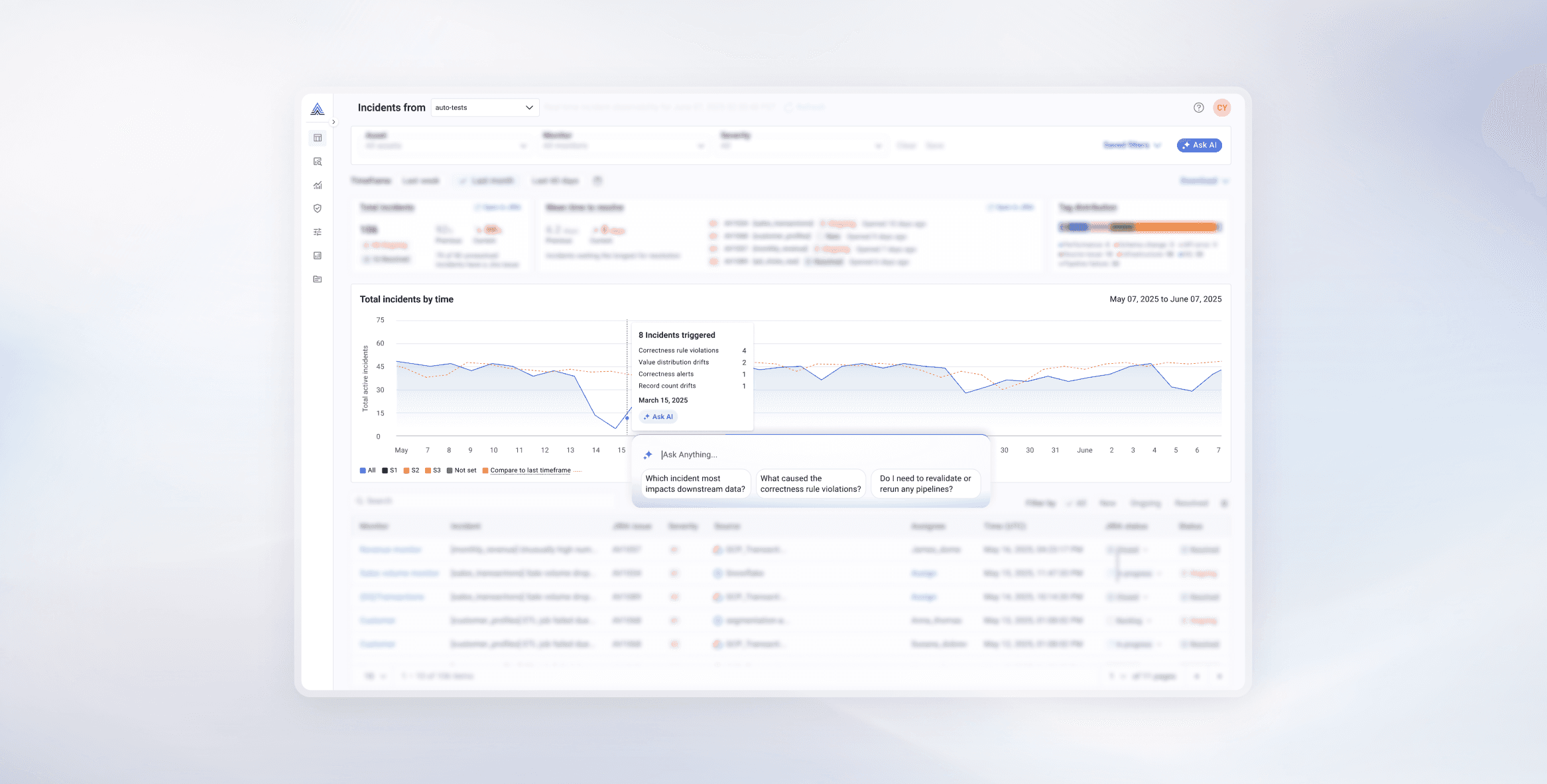Screen dimensions: 1547x784
Task: Choose 'Which incident most impacts downstream data?' suggestion
Action: 695,484
